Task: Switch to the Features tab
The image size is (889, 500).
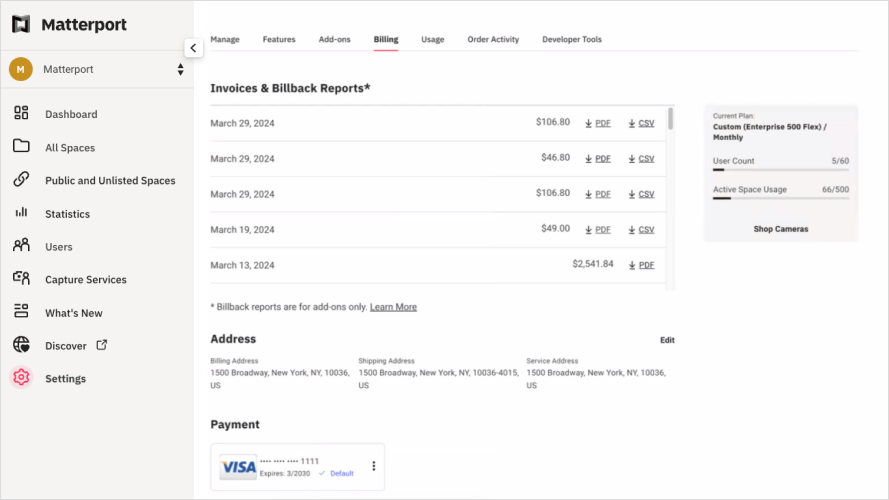Action: pos(279,40)
